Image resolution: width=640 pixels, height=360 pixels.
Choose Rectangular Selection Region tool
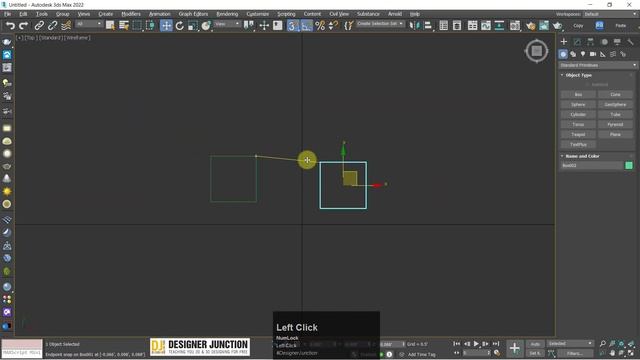click(x=137, y=26)
